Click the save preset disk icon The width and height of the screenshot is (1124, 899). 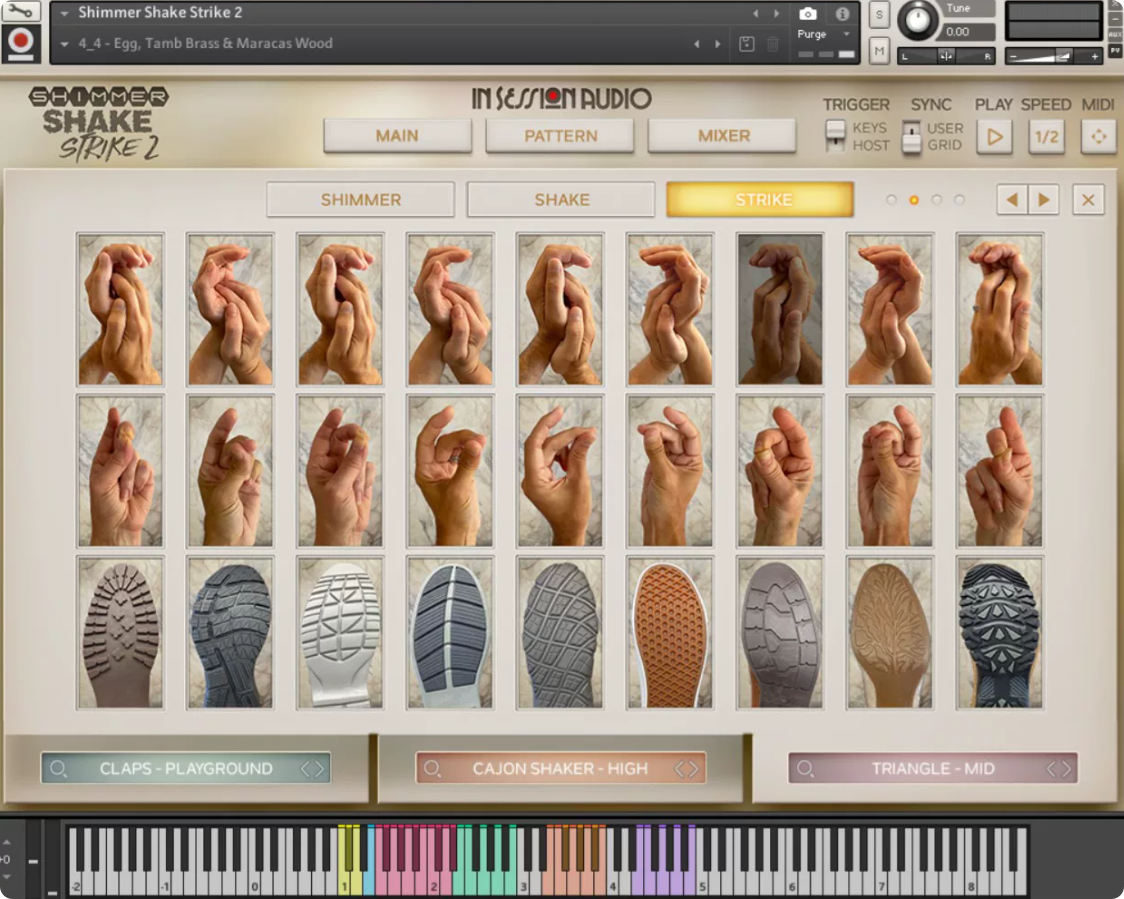[746, 44]
